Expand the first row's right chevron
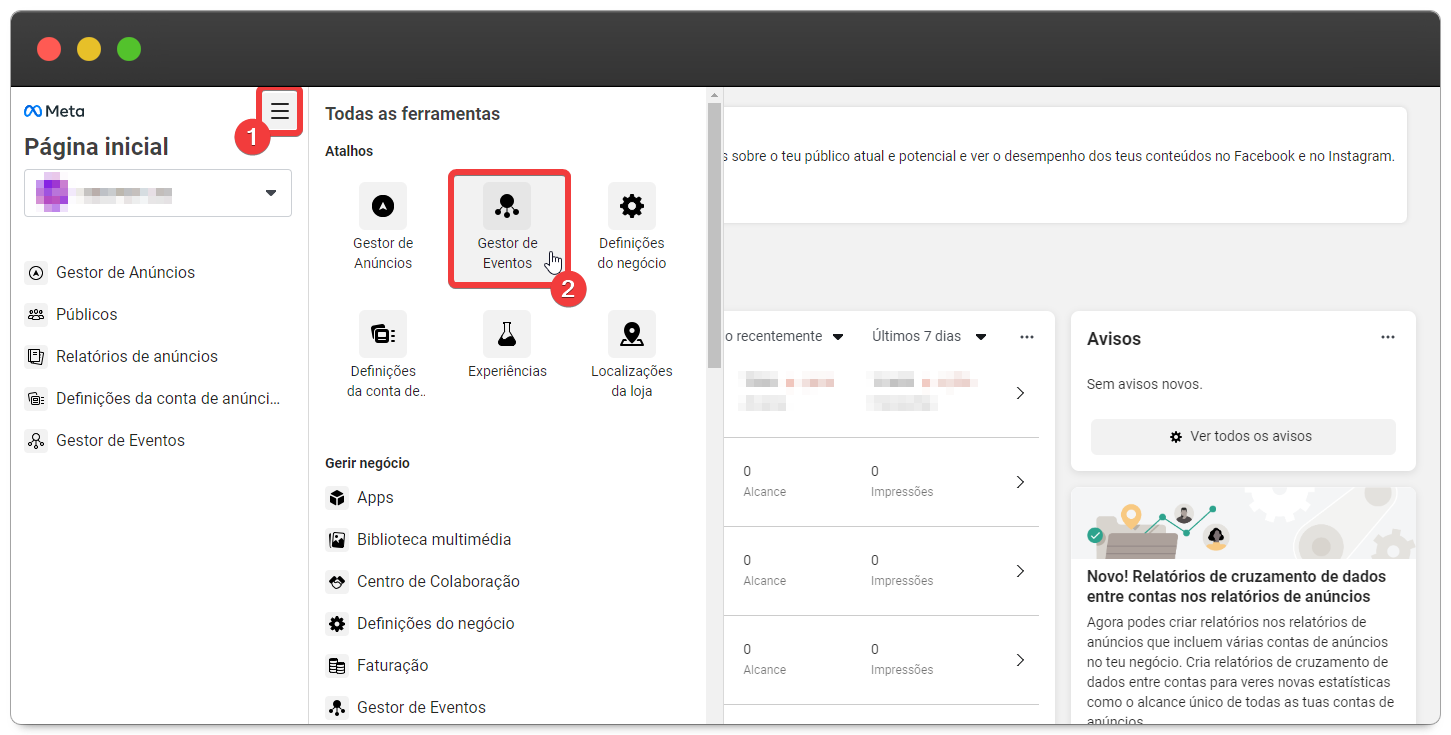 coord(1020,393)
